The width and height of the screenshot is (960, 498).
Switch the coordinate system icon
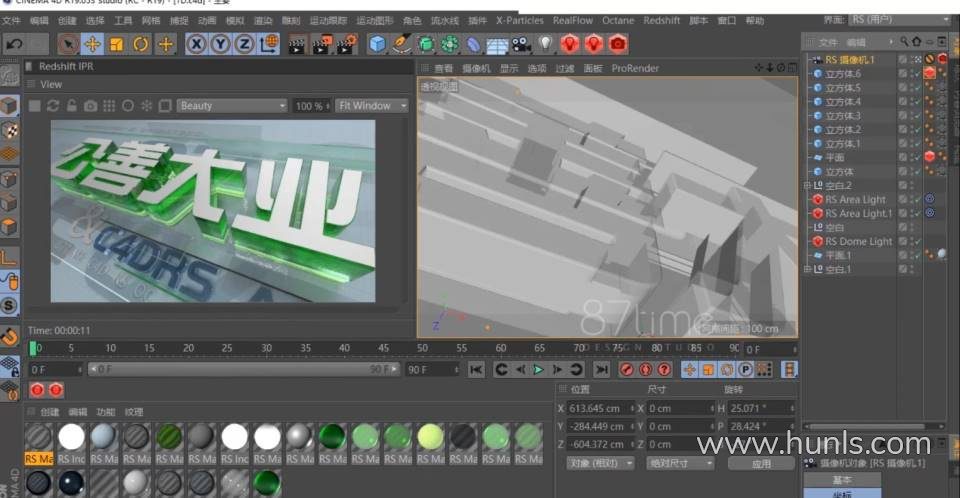[x=269, y=44]
